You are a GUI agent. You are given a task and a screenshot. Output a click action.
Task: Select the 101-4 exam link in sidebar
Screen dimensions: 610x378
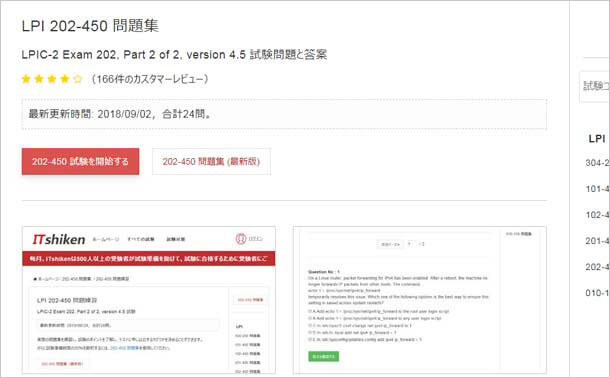(597, 189)
